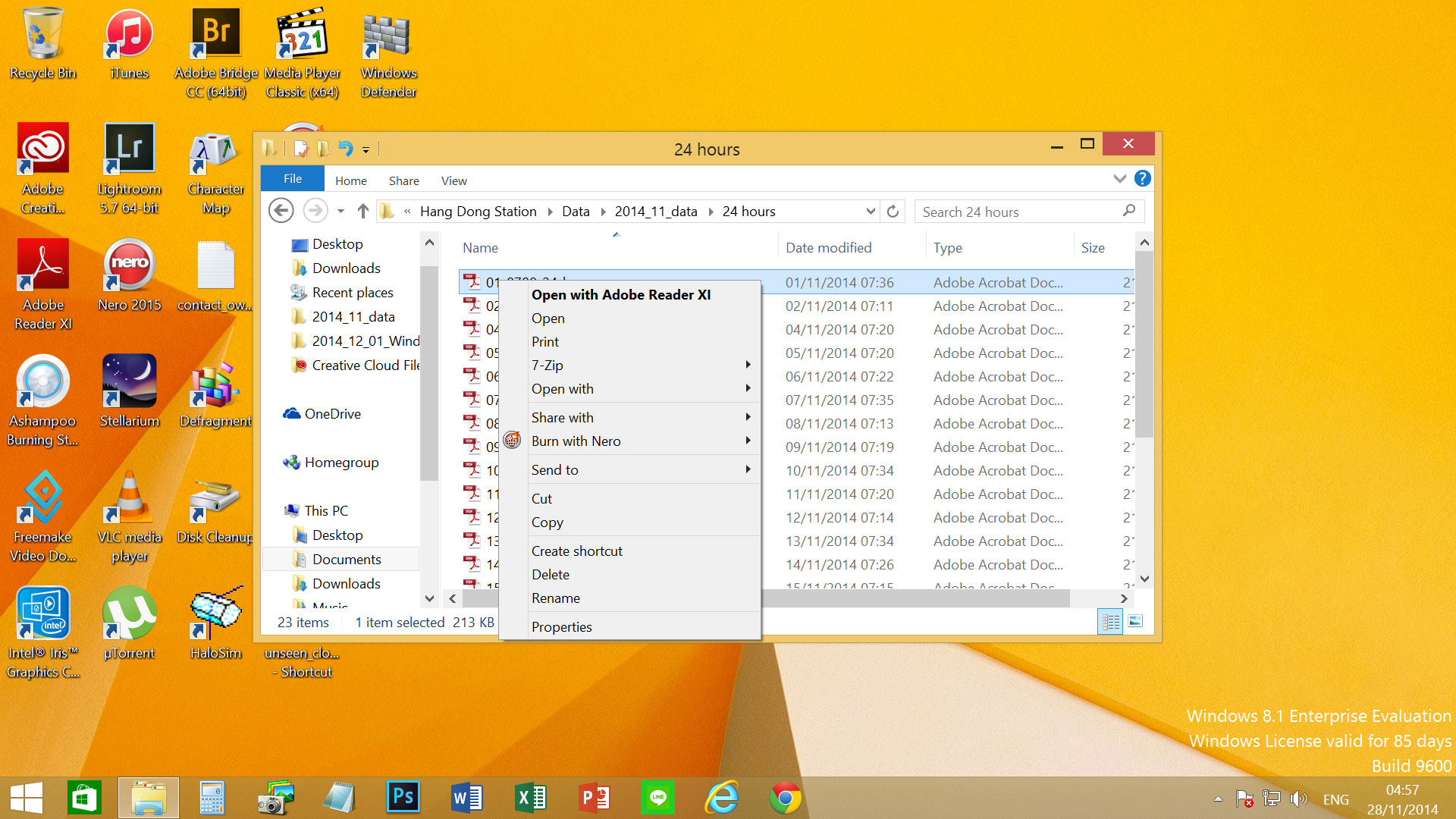Refresh the 24 hours folder view
This screenshot has height=819, width=1456.
[893, 212]
